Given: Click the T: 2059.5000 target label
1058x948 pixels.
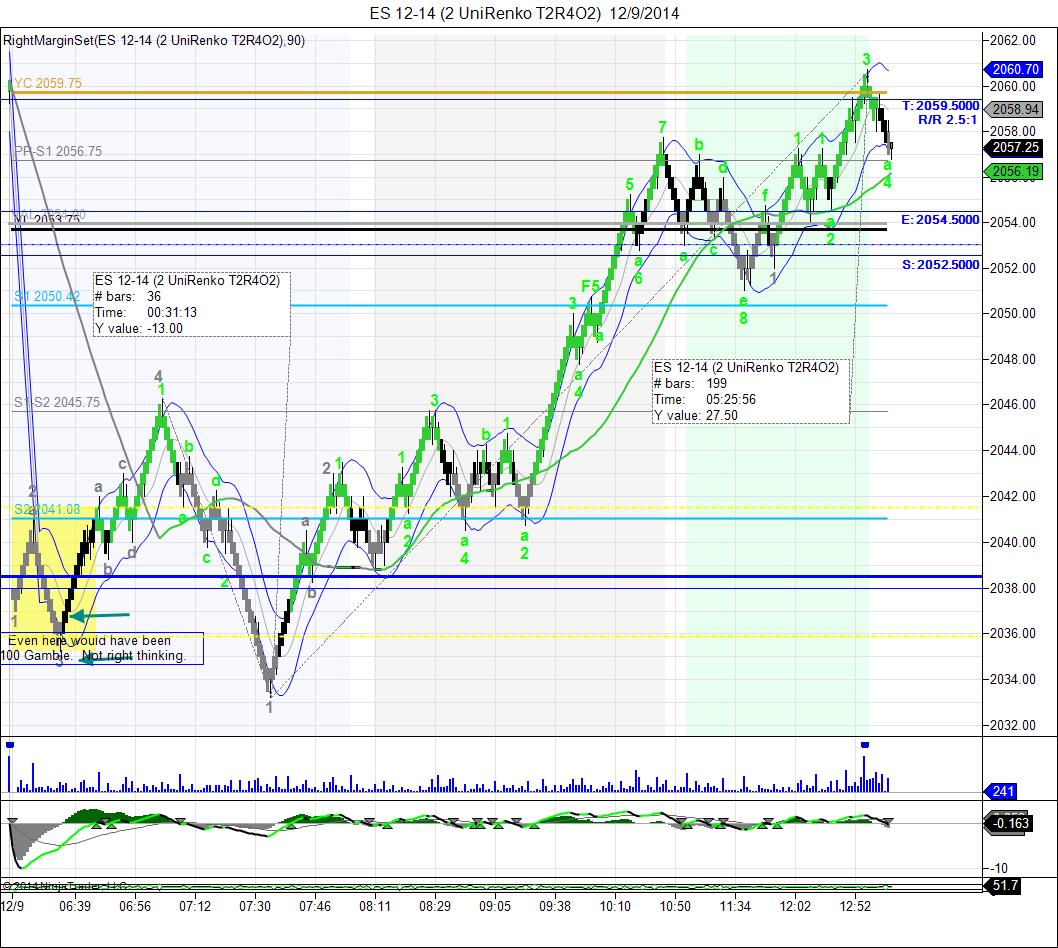Looking at the screenshot, I should pyautogui.click(x=941, y=106).
